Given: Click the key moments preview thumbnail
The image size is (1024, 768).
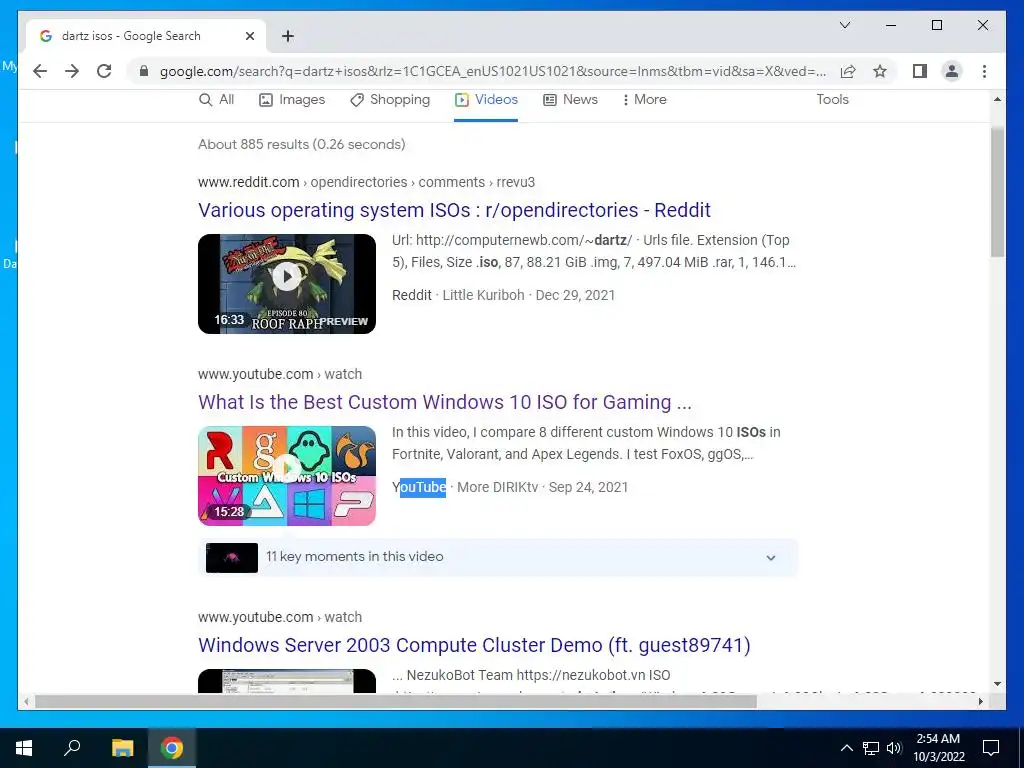Looking at the screenshot, I should click(x=232, y=558).
